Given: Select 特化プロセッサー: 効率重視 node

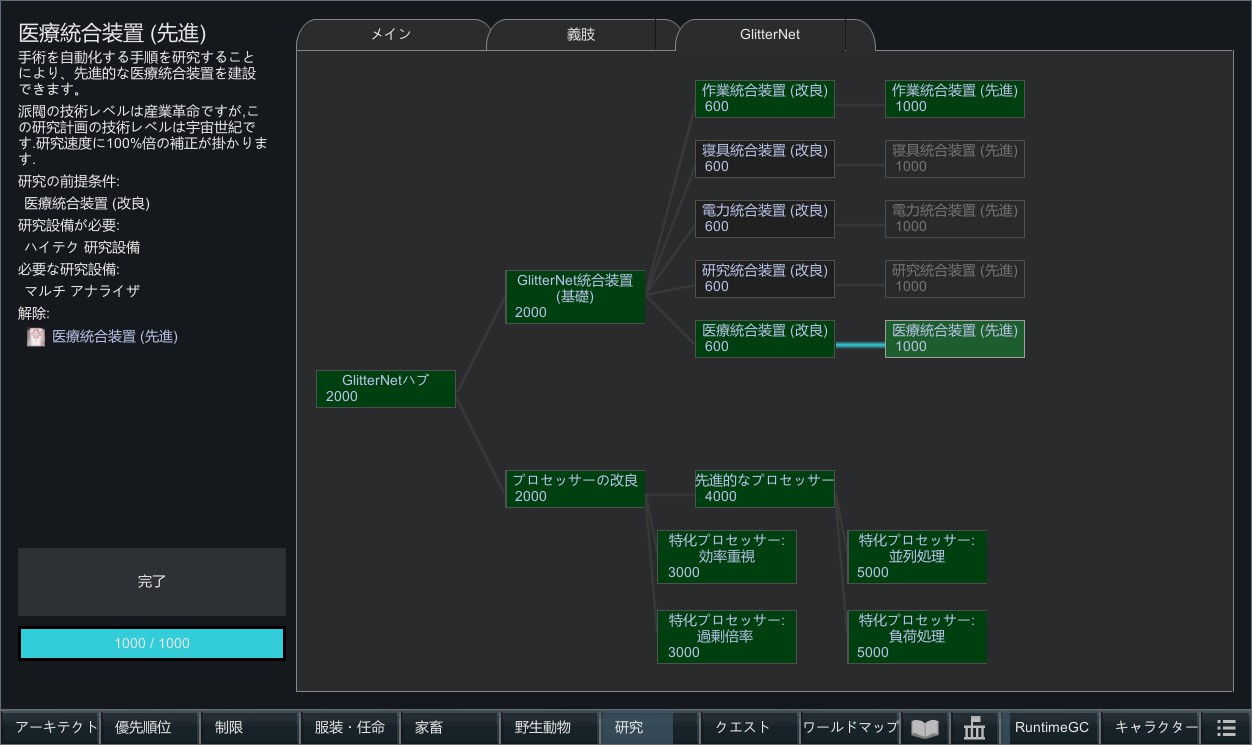Looking at the screenshot, I should pyautogui.click(x=727, y=557).
